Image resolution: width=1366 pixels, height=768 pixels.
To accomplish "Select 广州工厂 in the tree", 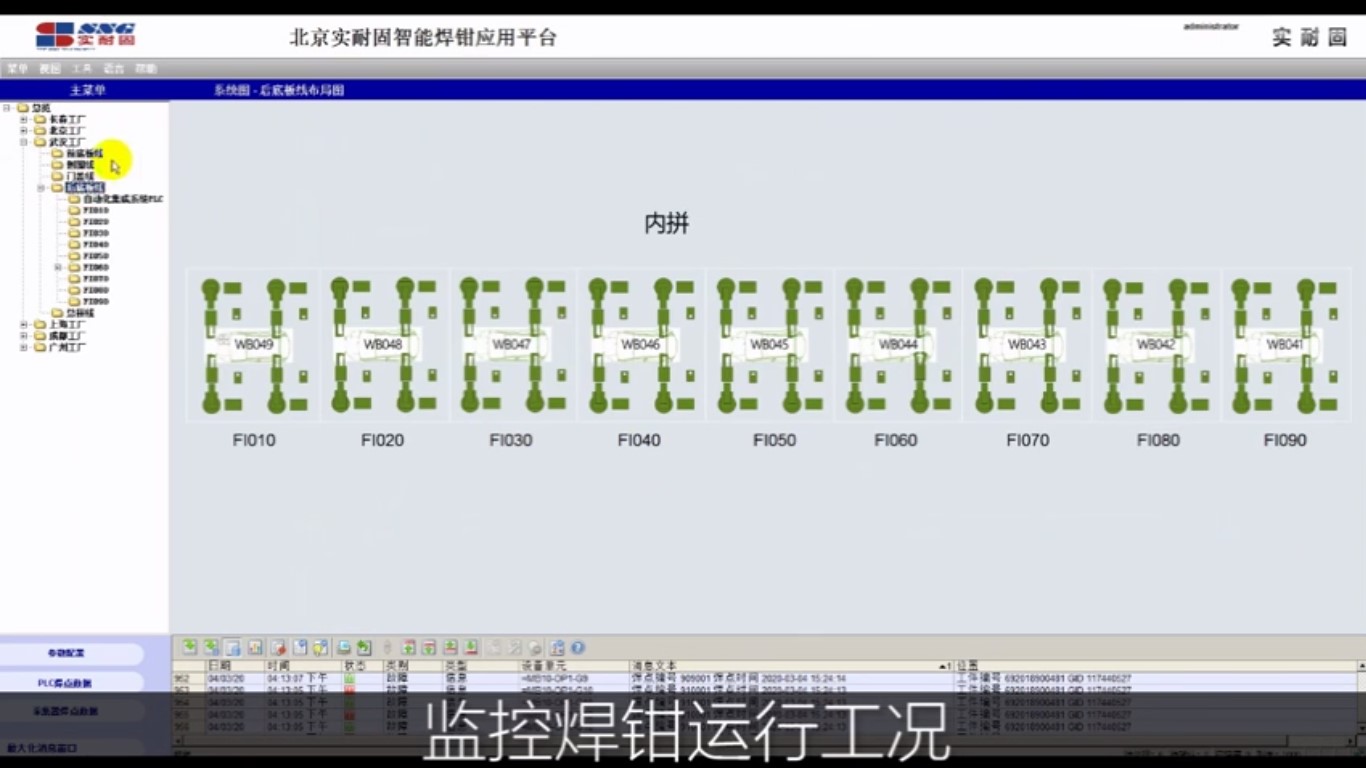I will [x=67, y=347].
